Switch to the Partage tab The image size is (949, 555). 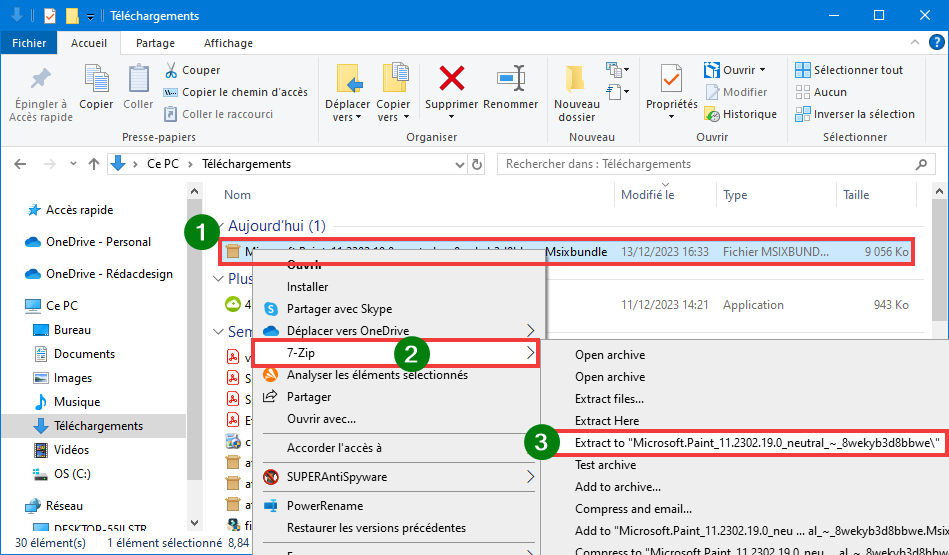(156, 43)
